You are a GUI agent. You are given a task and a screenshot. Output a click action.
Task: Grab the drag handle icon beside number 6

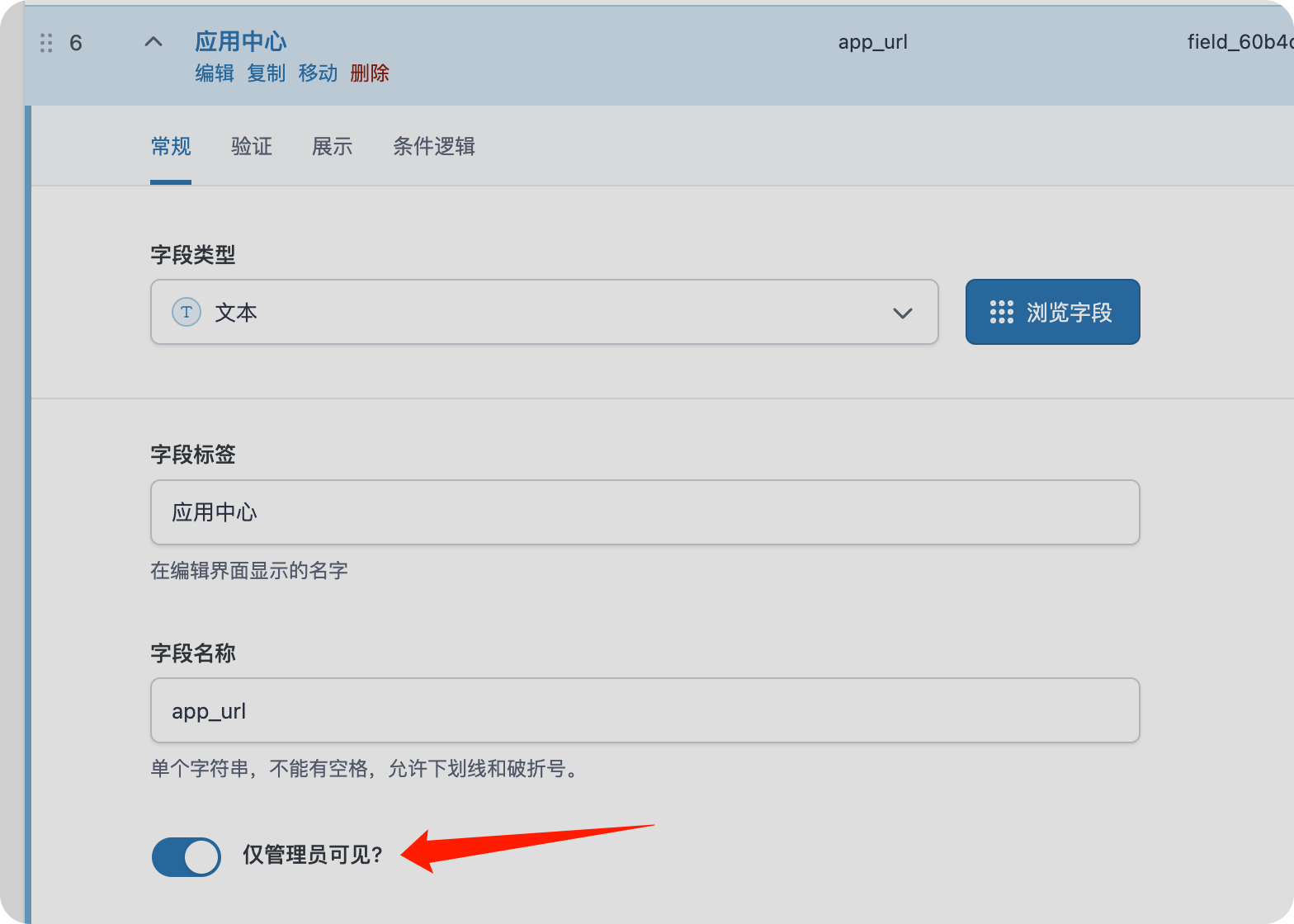click(47, 43)
